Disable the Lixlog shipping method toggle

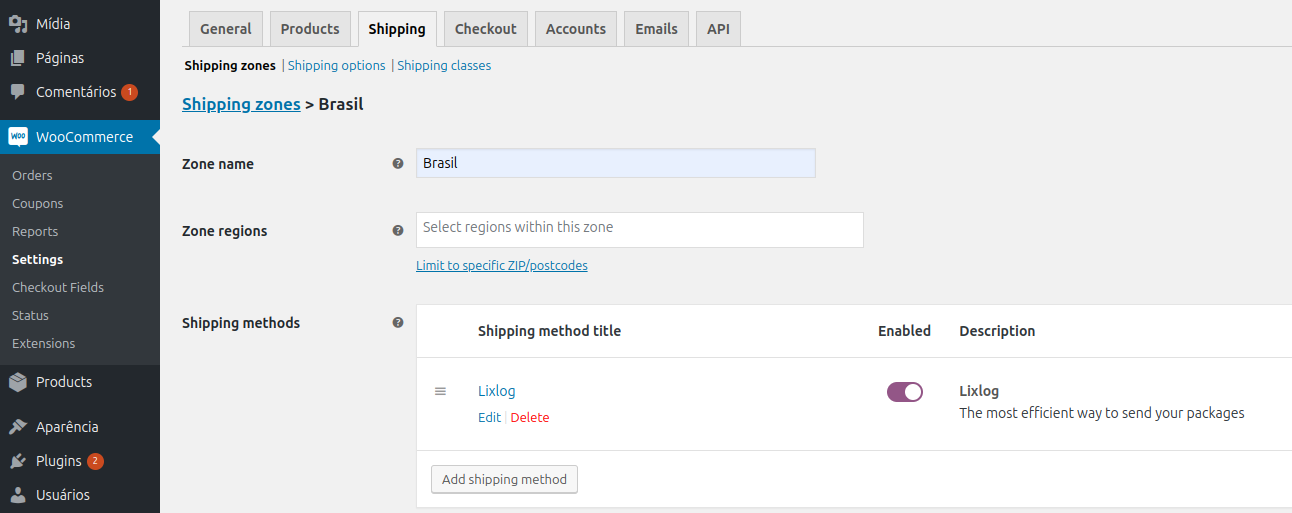tap(904, 392)
